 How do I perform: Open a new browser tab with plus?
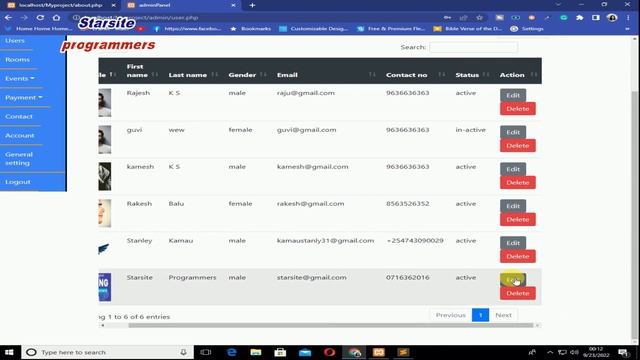(x=252, y=5)
